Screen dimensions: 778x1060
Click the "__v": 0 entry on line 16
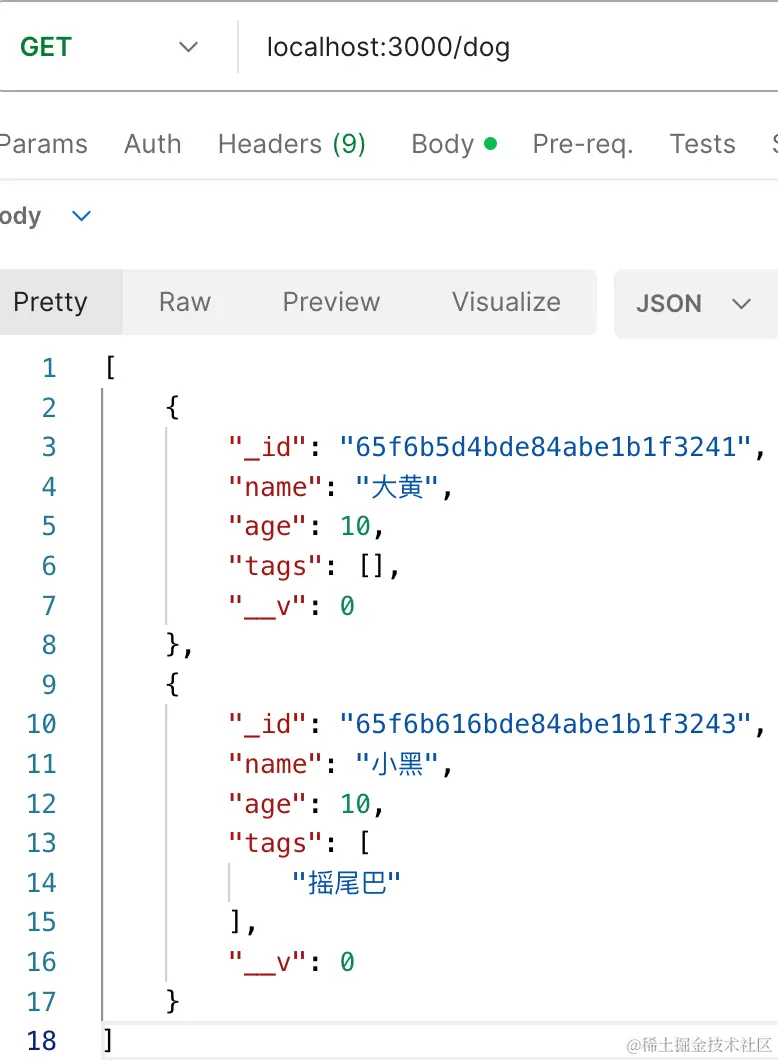pos(291,962)
